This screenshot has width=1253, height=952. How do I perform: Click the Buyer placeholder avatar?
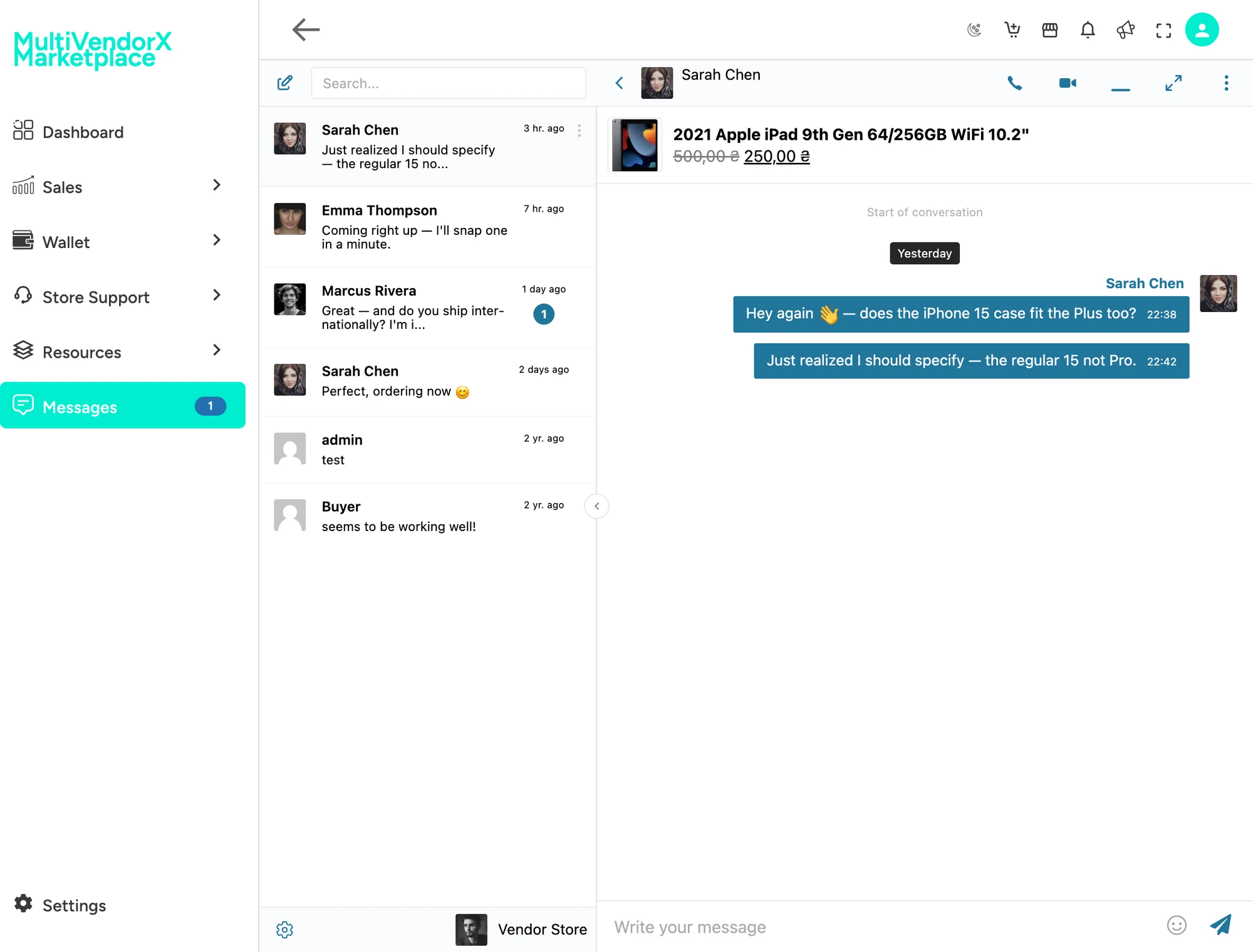[x=290, y=515]
